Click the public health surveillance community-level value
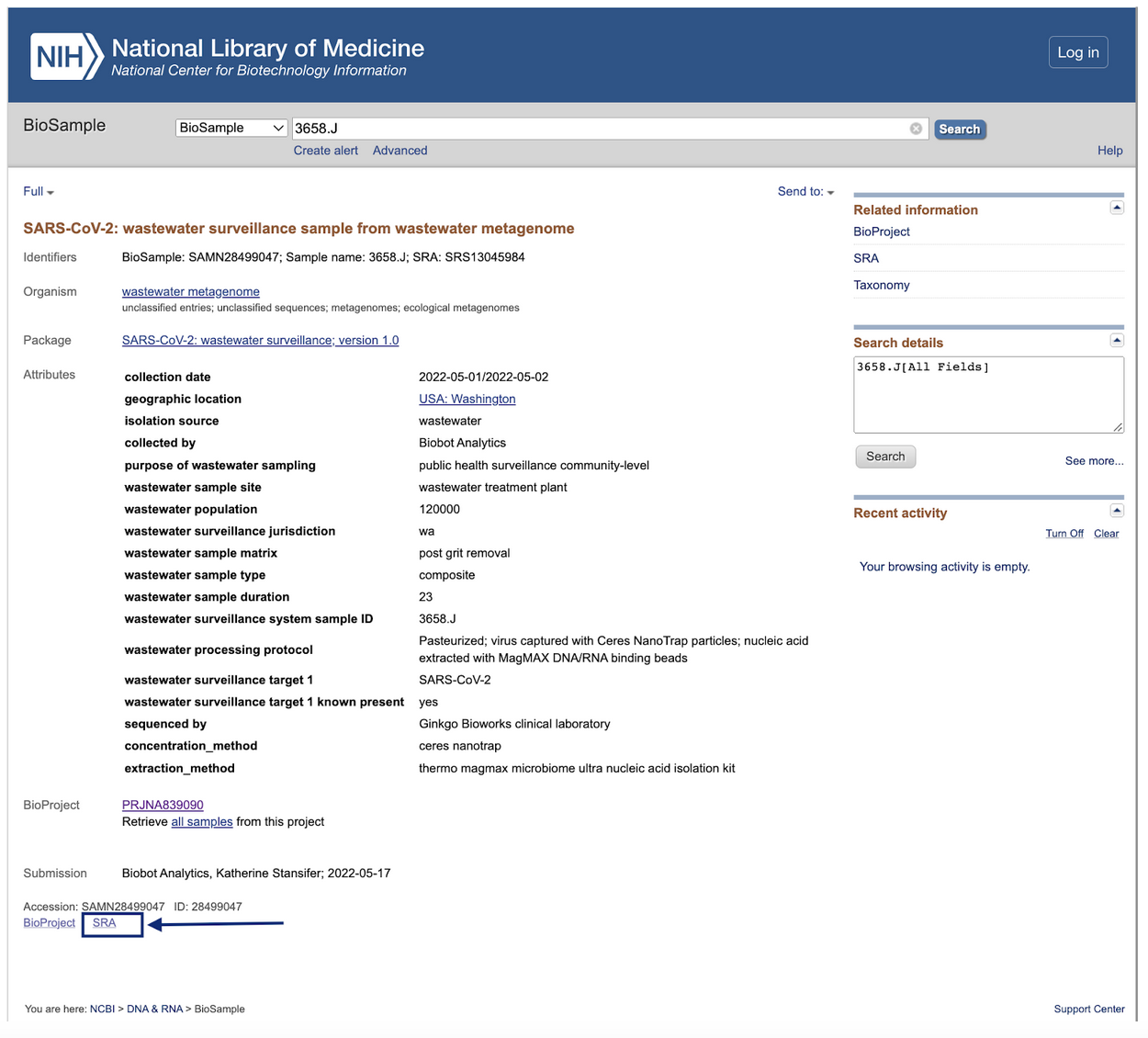1148x1038 pixels. click(x=534, y=465)
